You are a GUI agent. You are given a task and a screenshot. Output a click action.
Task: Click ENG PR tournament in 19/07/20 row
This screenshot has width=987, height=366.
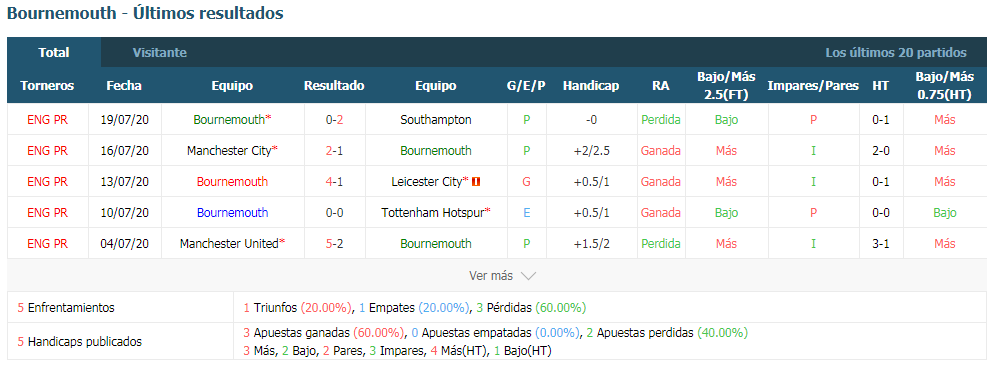tap(47, 120)
